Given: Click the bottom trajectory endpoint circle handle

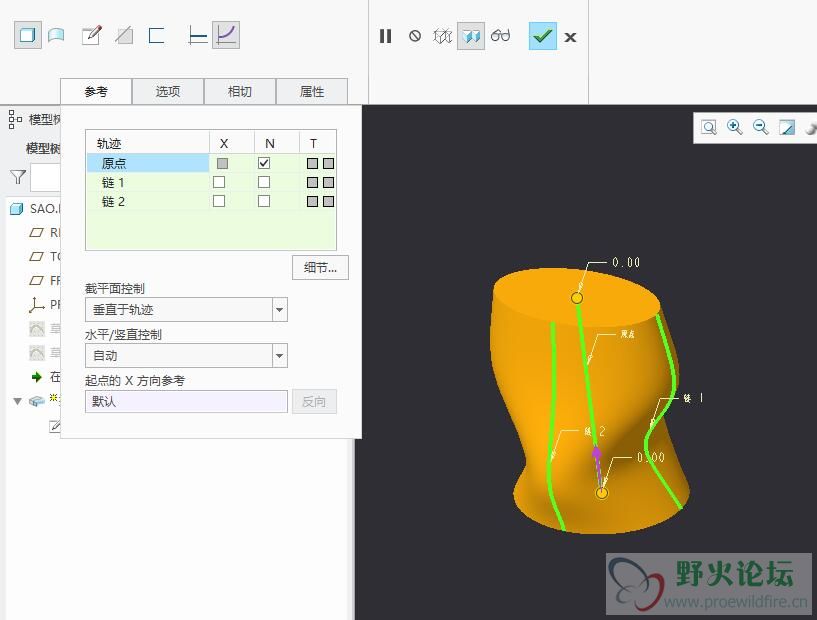Looking at the screenshot, I should [602, 493].
